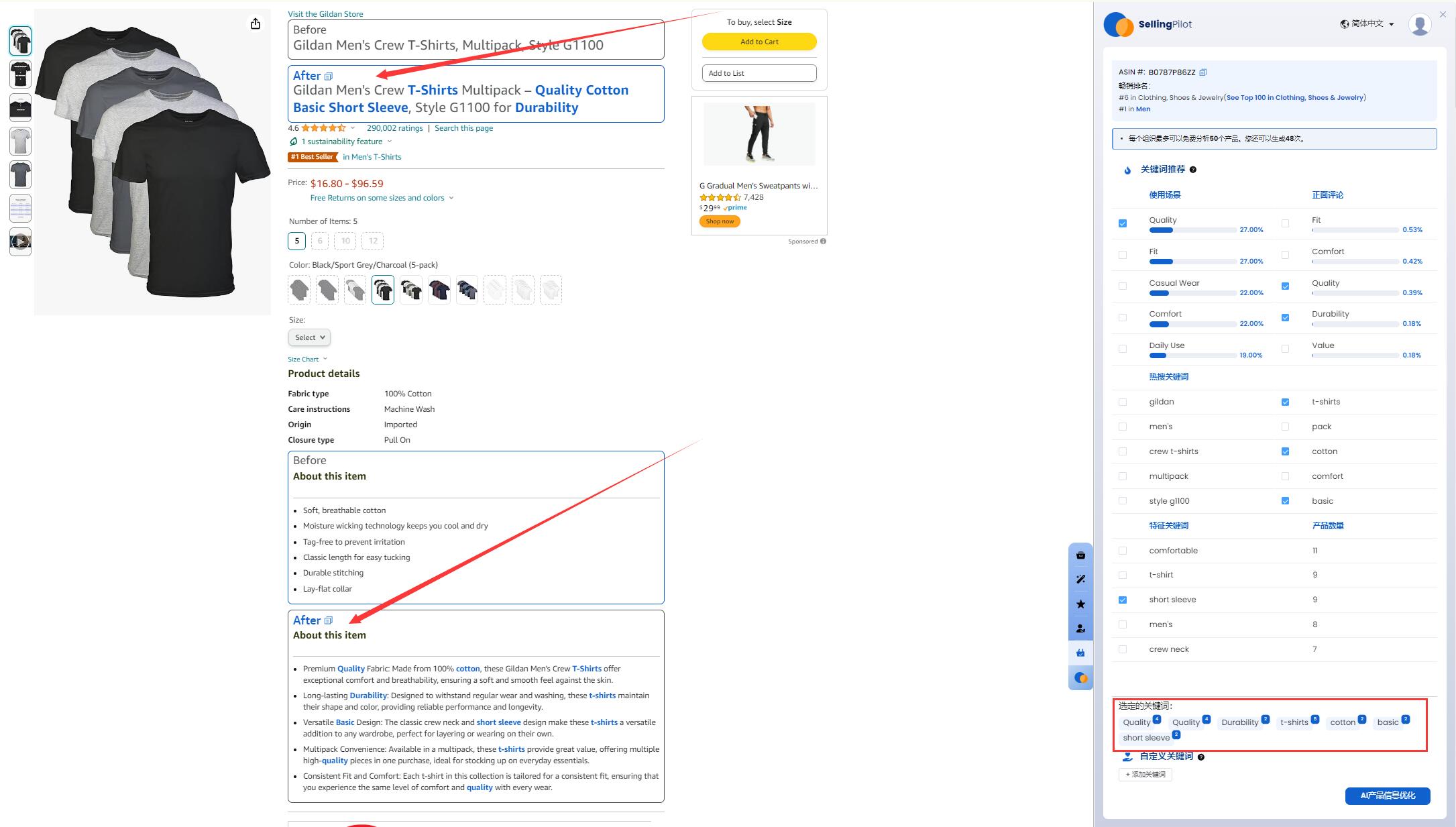1456x827 pixels.
Task: Select the 5 items count option
Action: (297, 241)
